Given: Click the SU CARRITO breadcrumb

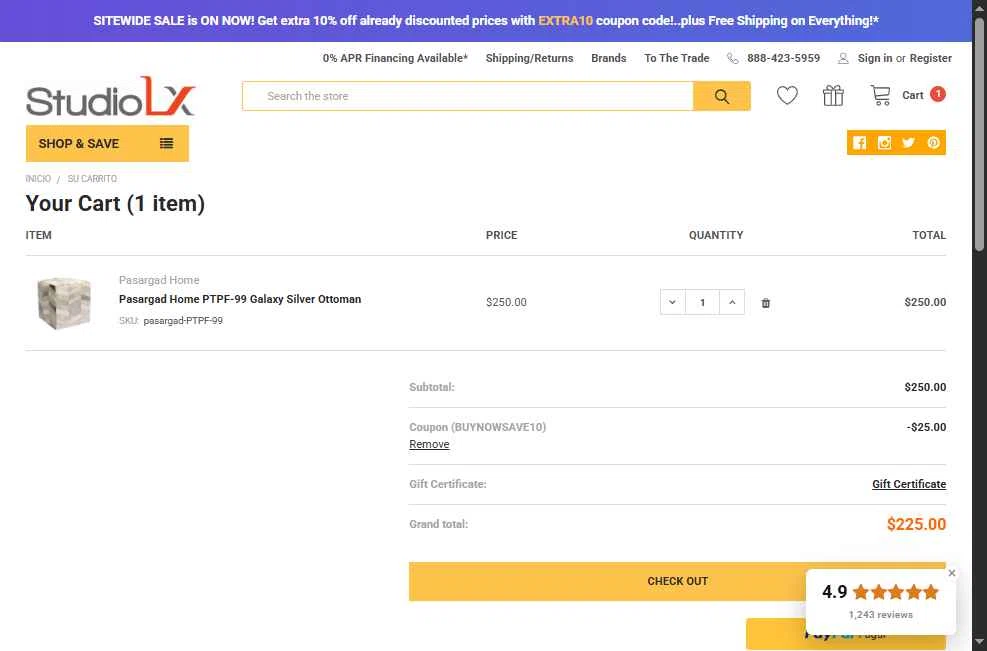Looking at the screenshot, I should click(x=92, y=179).
